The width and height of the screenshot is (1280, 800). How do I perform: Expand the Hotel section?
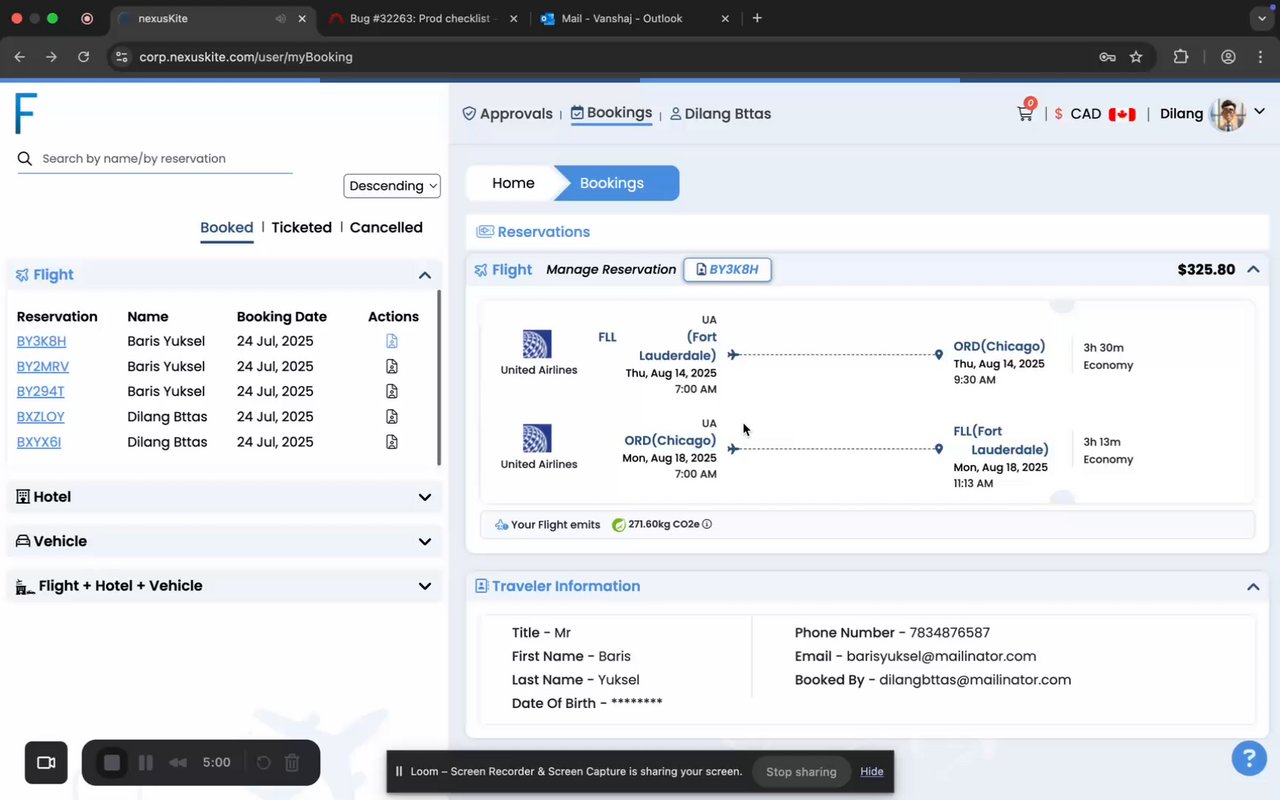click(425, 497)
